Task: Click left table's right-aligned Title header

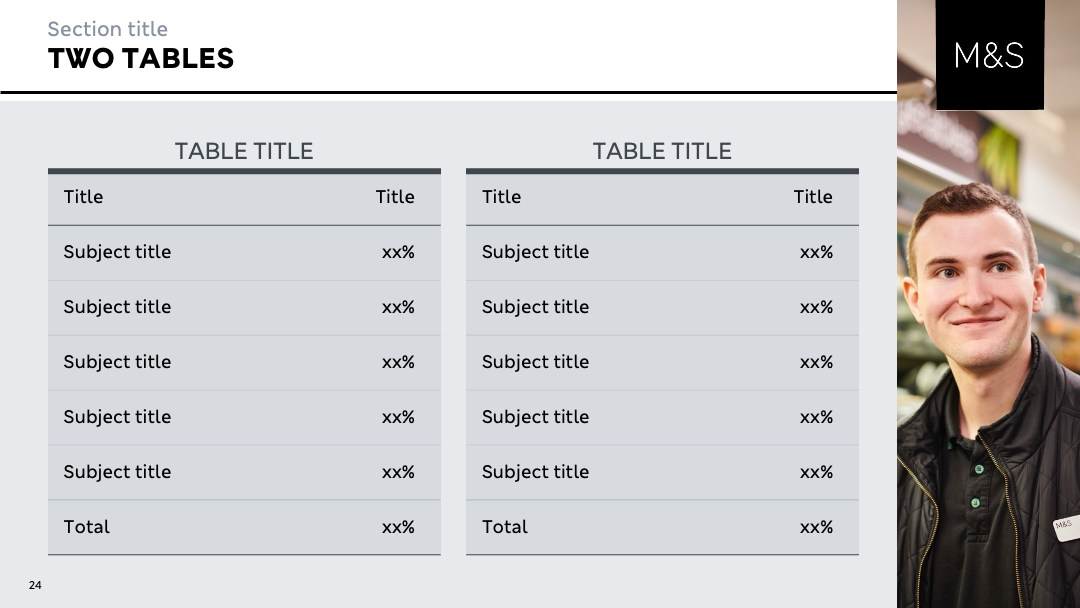Action: (395, 197)
